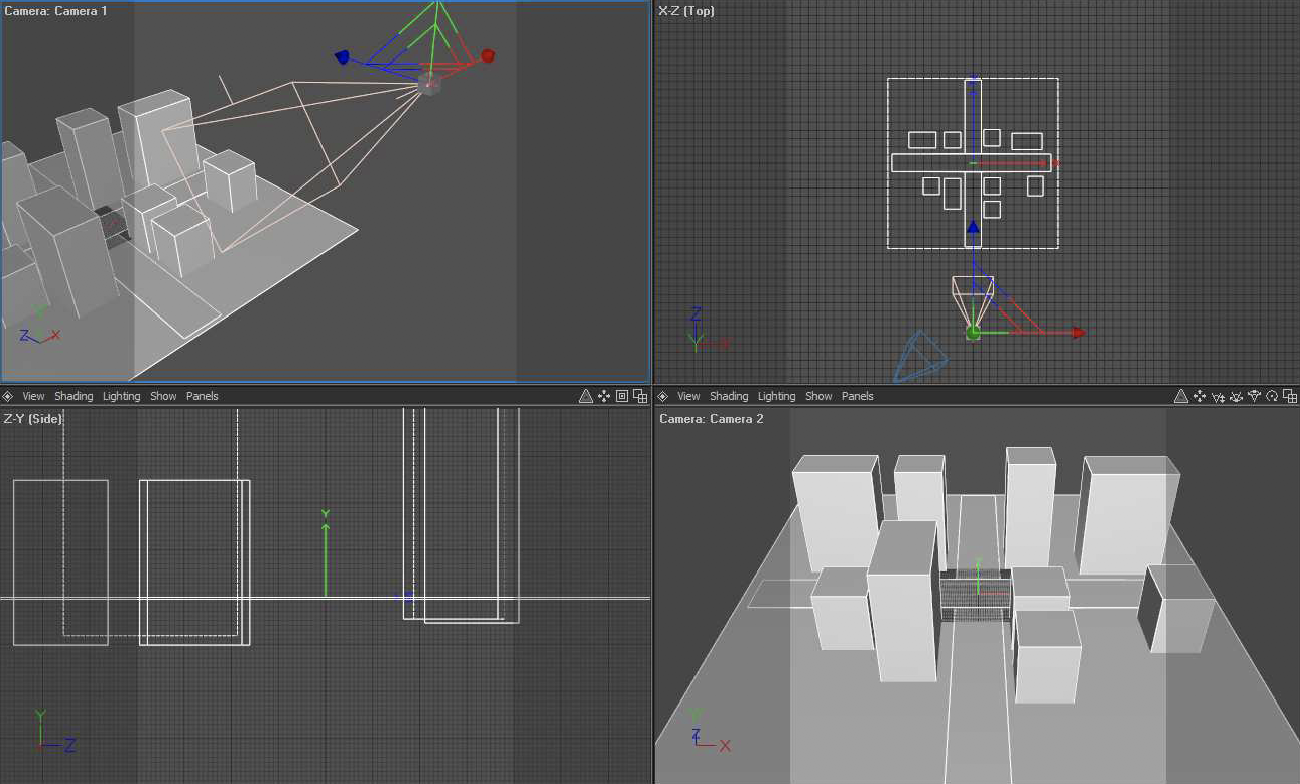Select the pan arrows icon in the Side viewport toolbar
The height and width of the screenshot is (784, 1300).
pos(604,396)
